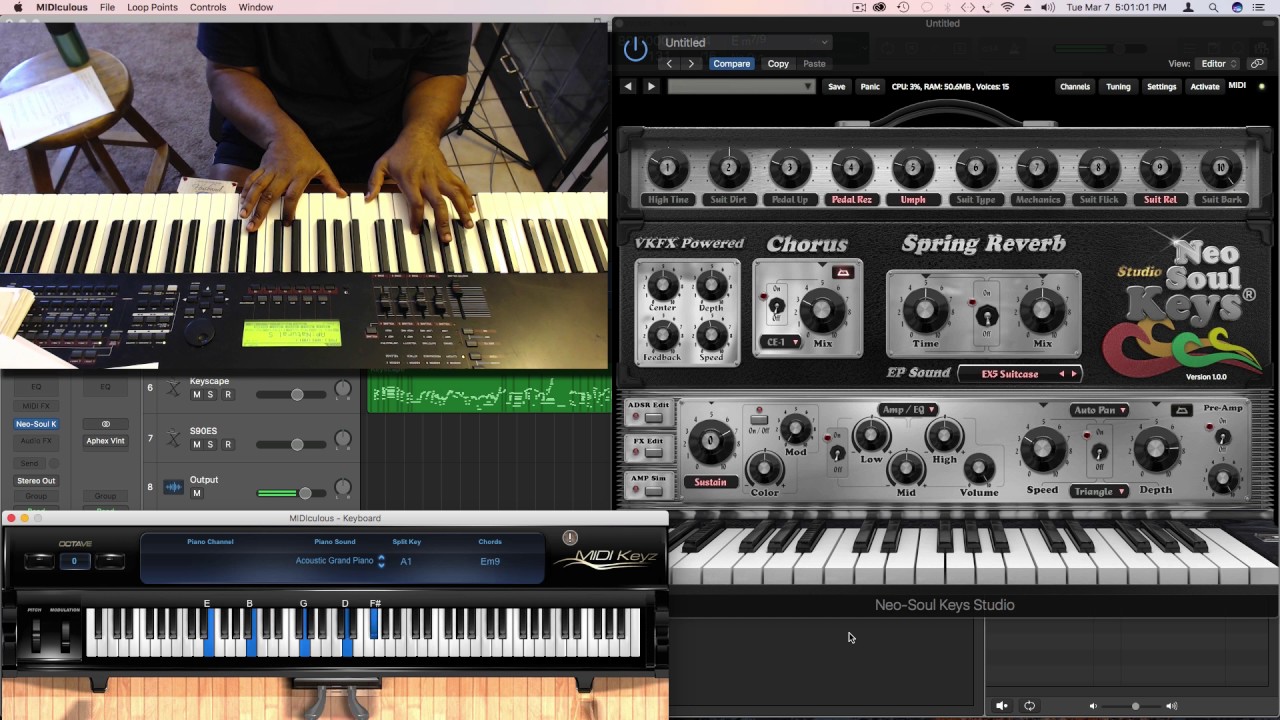
Task: Go to next setting with right chevron
Action: pos(691,64)
